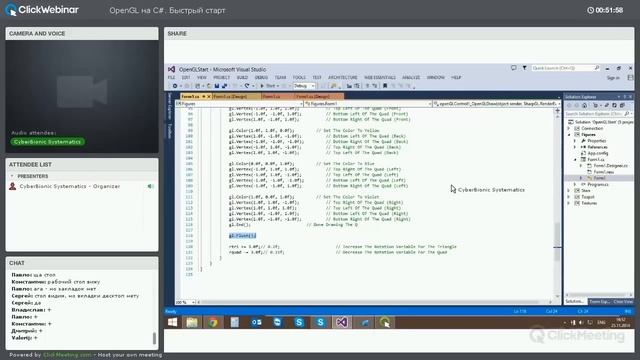The image size is (640, 360).
Task: Open the Debug configuration dropdown
Action: tap(304, 86)
